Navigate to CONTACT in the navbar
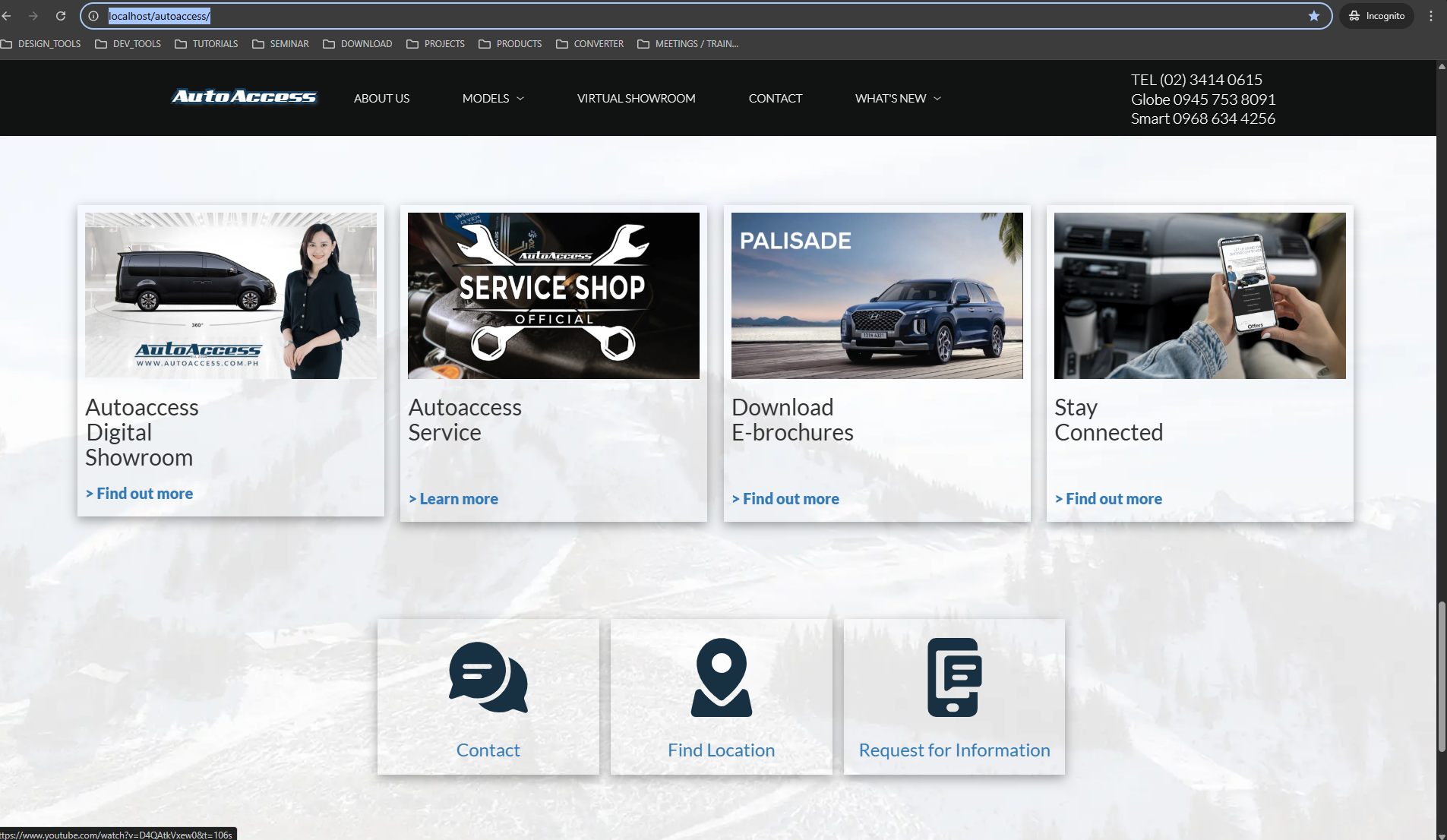This screenshot has height=840, width=1447. click(x=776, y=99)
